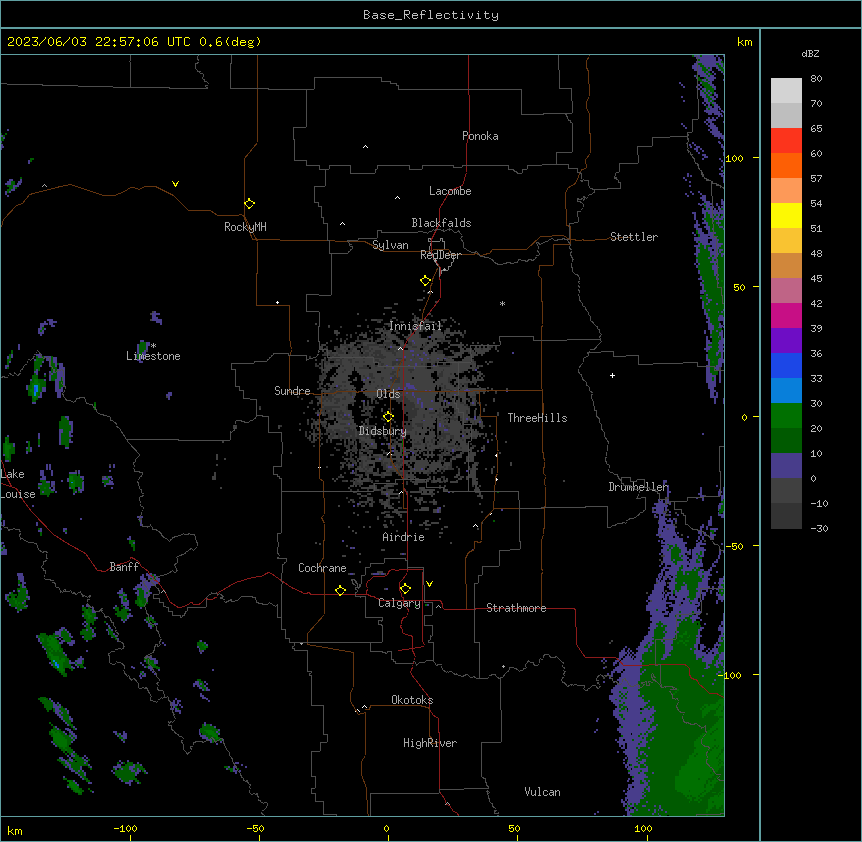Click the Ponoka label
The image size is (862, 842).
click(480, 136)
